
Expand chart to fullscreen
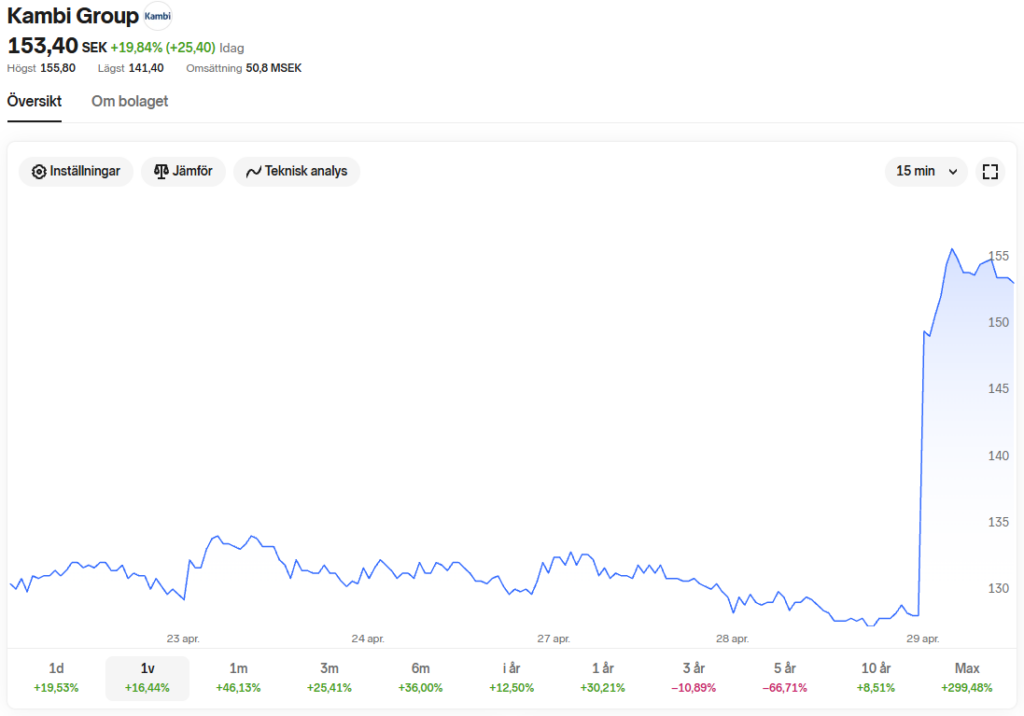pos(990,171)
